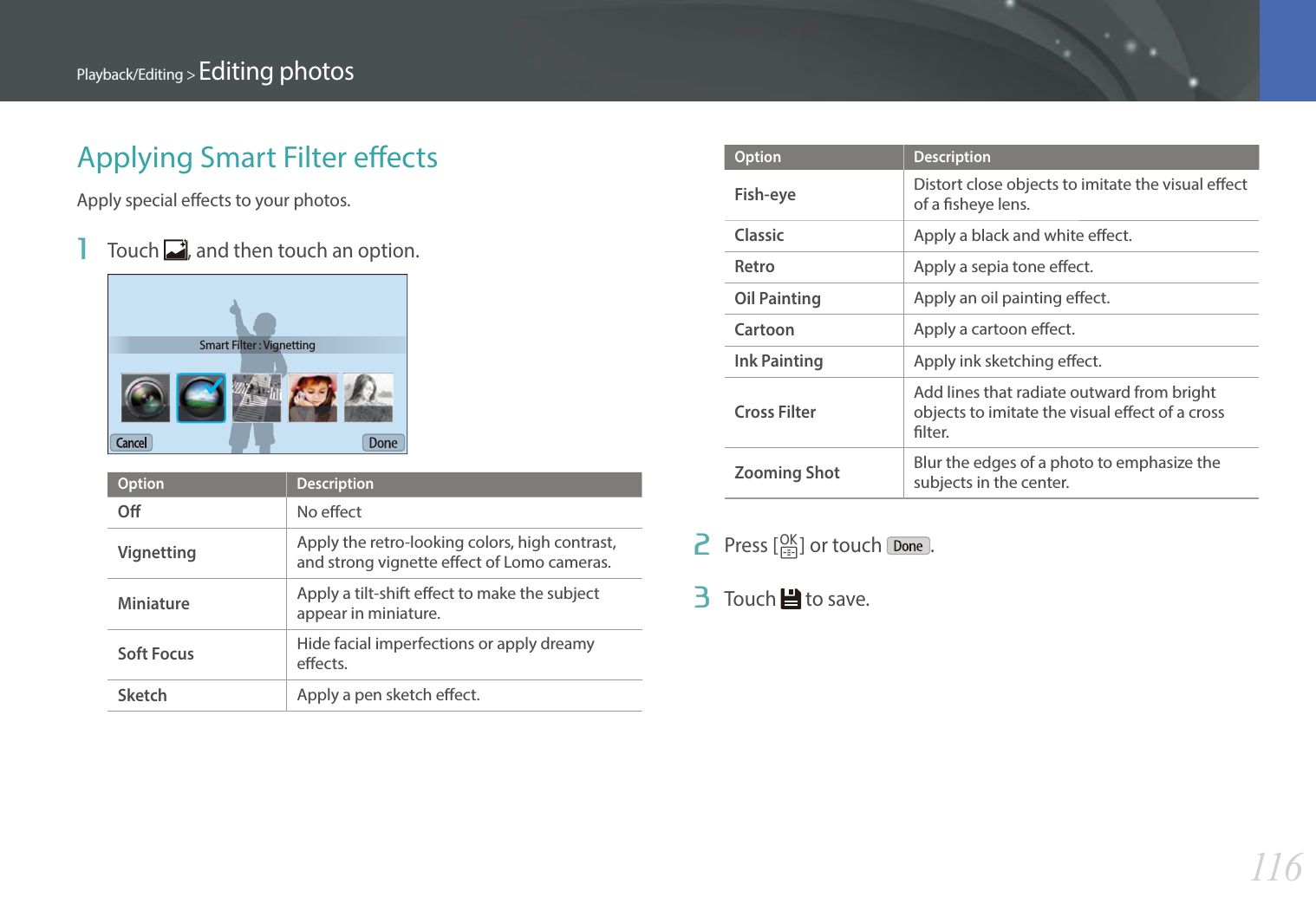
Task: Click the Off option row
Action: click(375, 512)
